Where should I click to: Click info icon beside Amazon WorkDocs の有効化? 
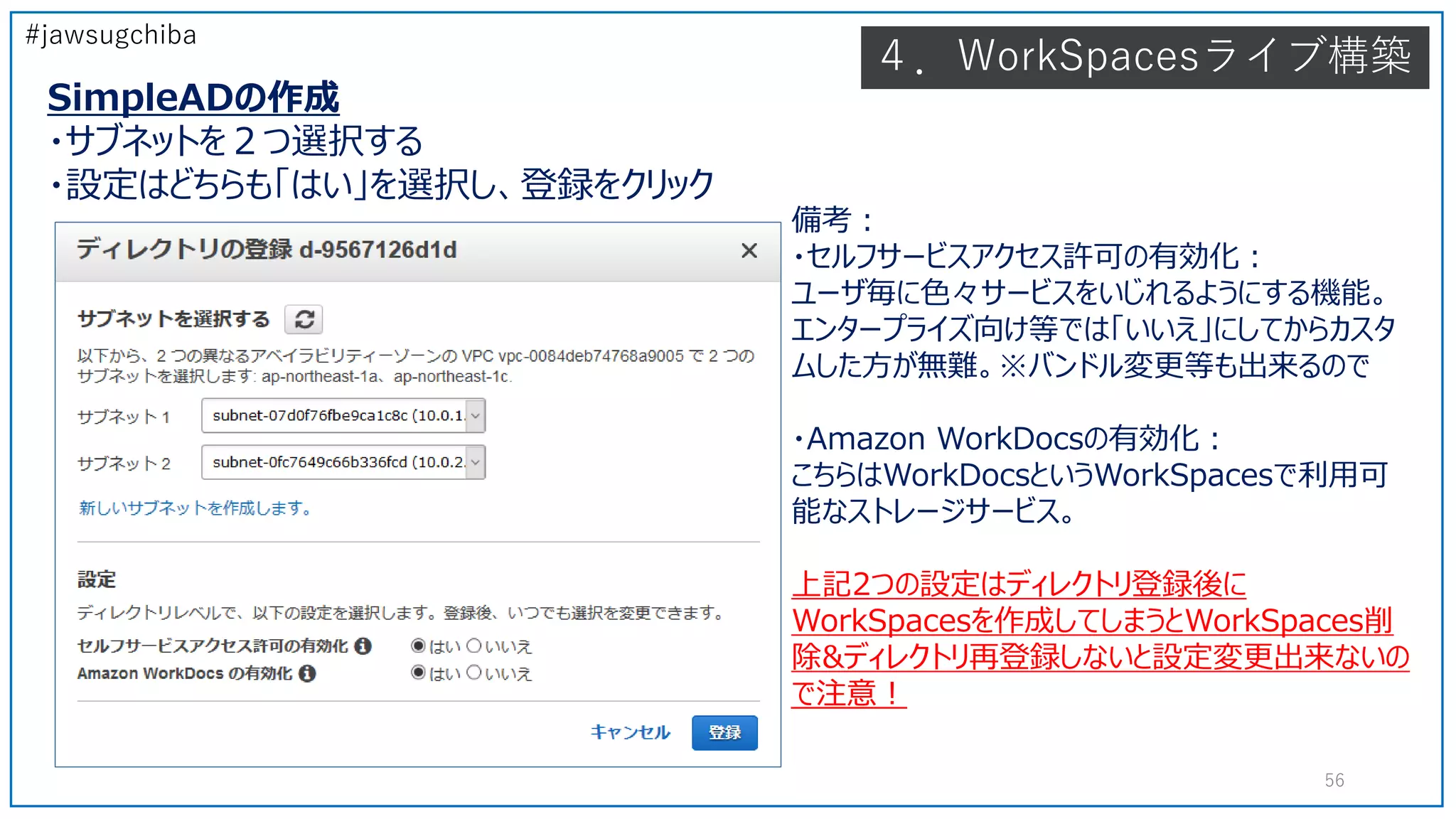click(307, 673)
